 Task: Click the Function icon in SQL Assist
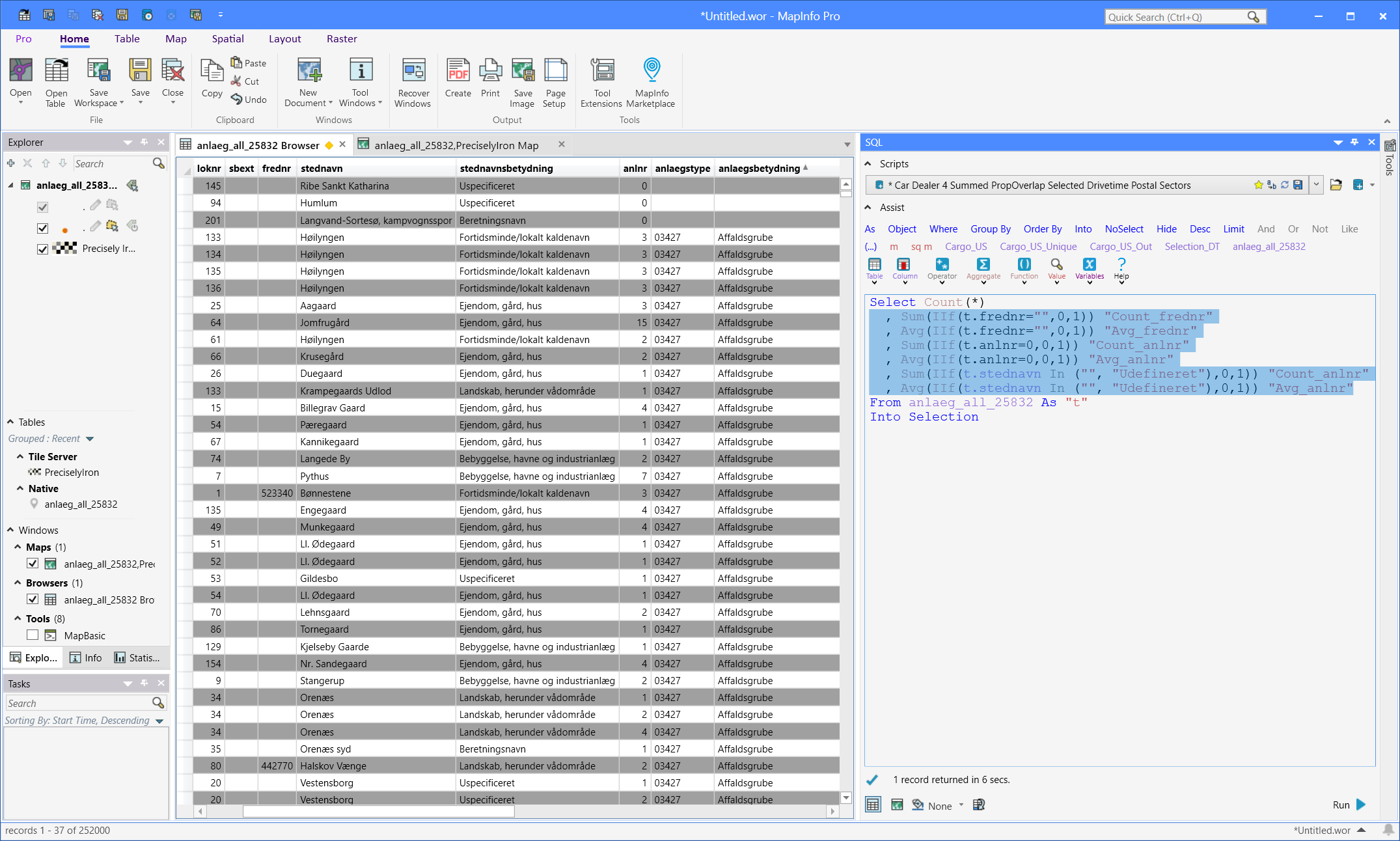[x=1024, y=264]
